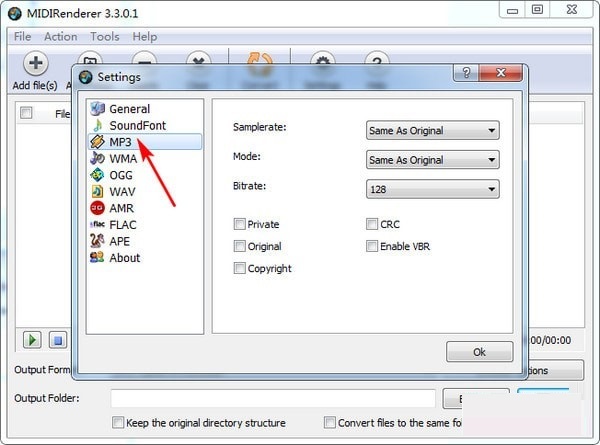
Task: Open the About section
Action: pos(97,257)
